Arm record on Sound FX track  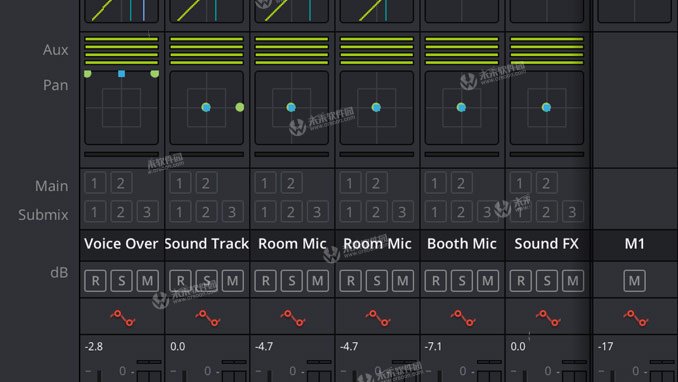click(x=521, y=281)
